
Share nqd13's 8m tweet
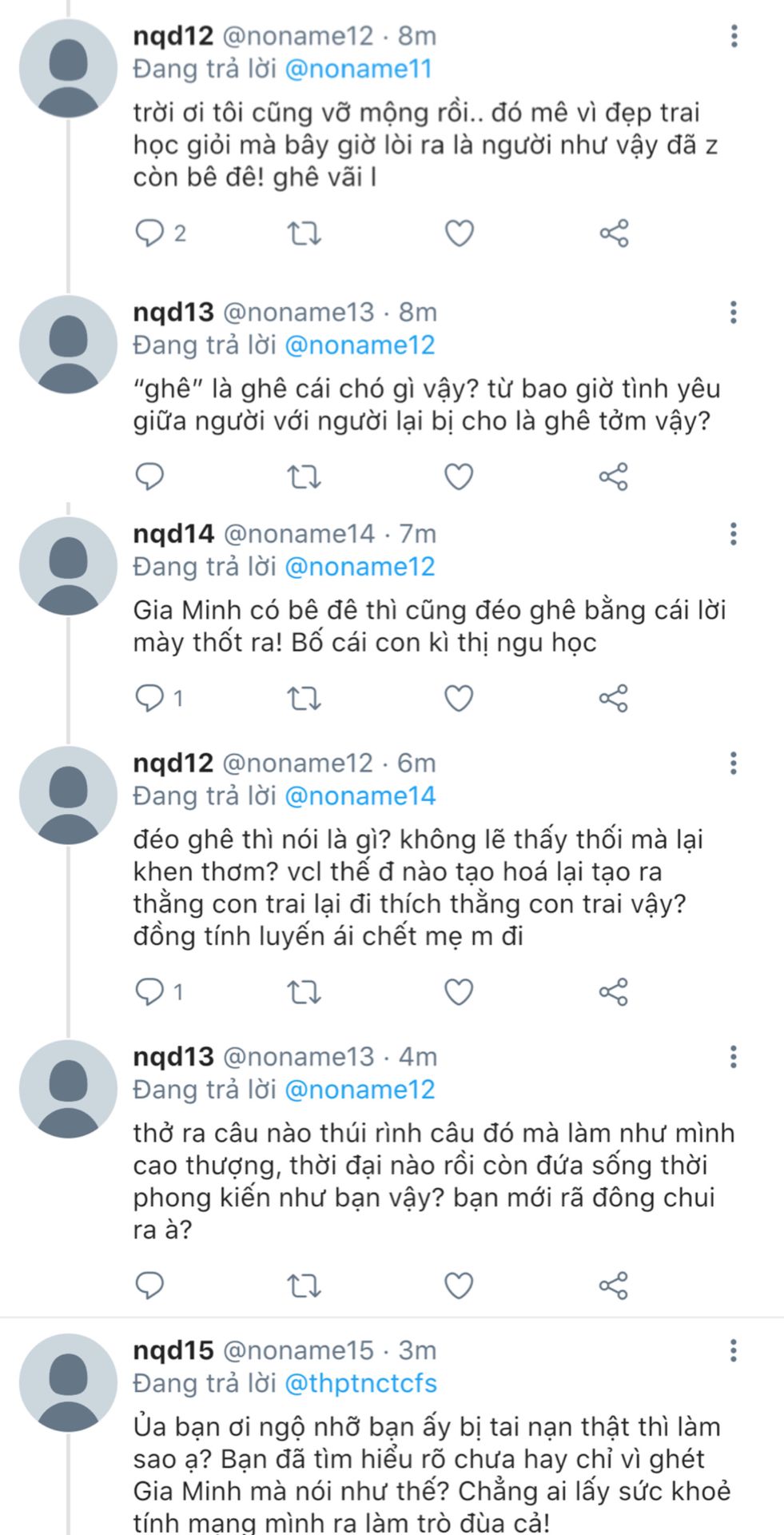614,477
